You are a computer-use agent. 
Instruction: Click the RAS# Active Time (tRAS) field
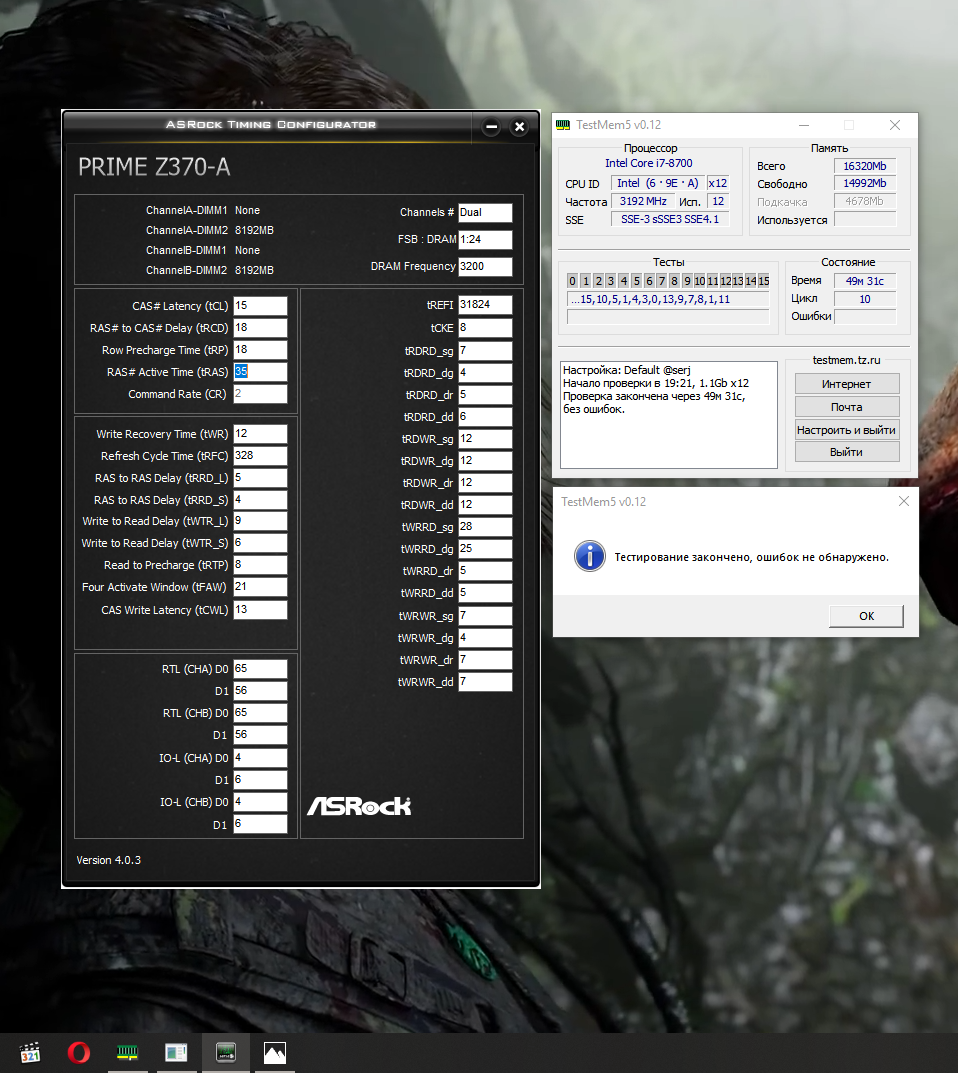coord(260,372)
